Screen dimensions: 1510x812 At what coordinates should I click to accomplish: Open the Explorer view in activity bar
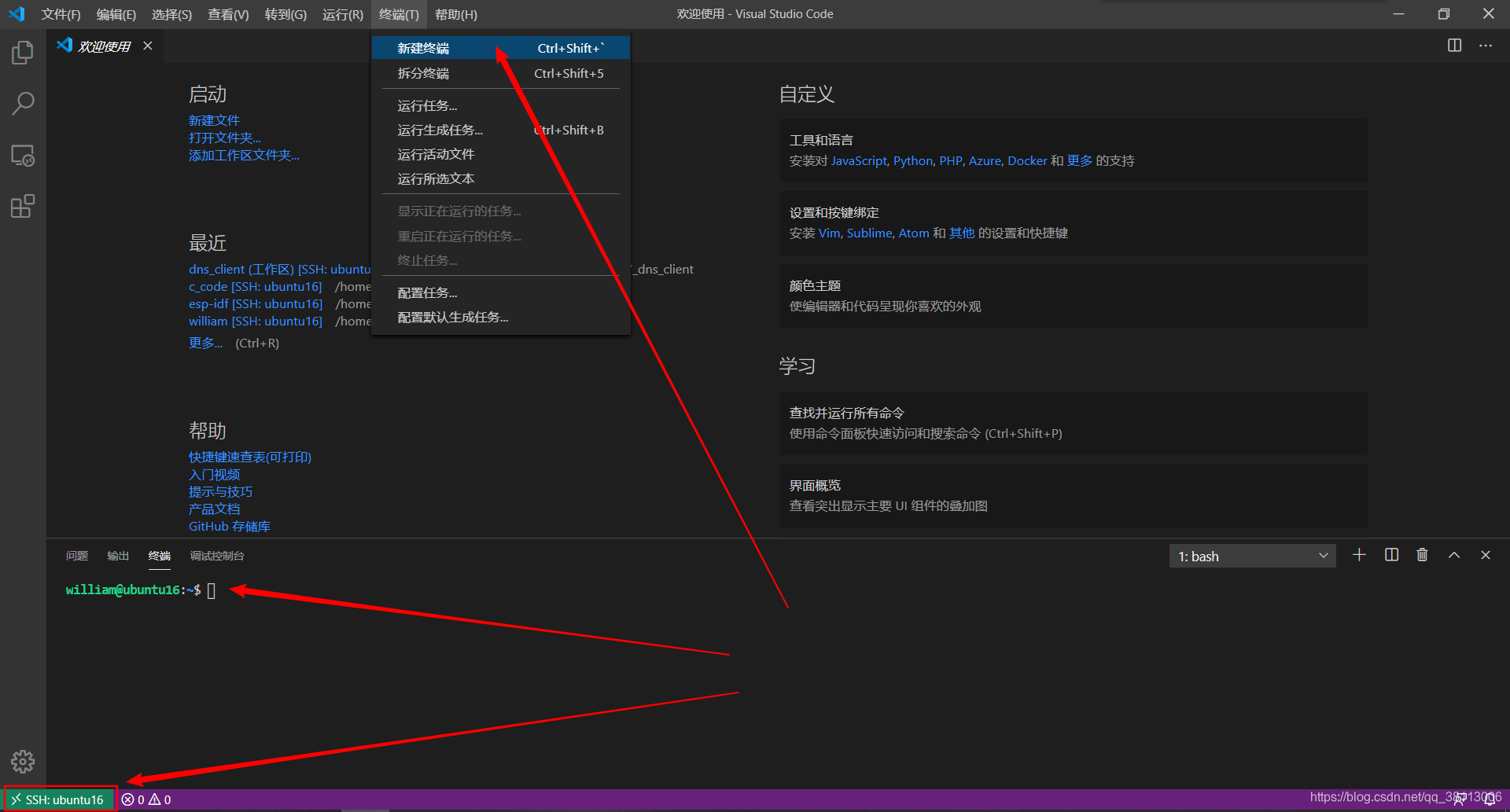[x=23, y=53]
